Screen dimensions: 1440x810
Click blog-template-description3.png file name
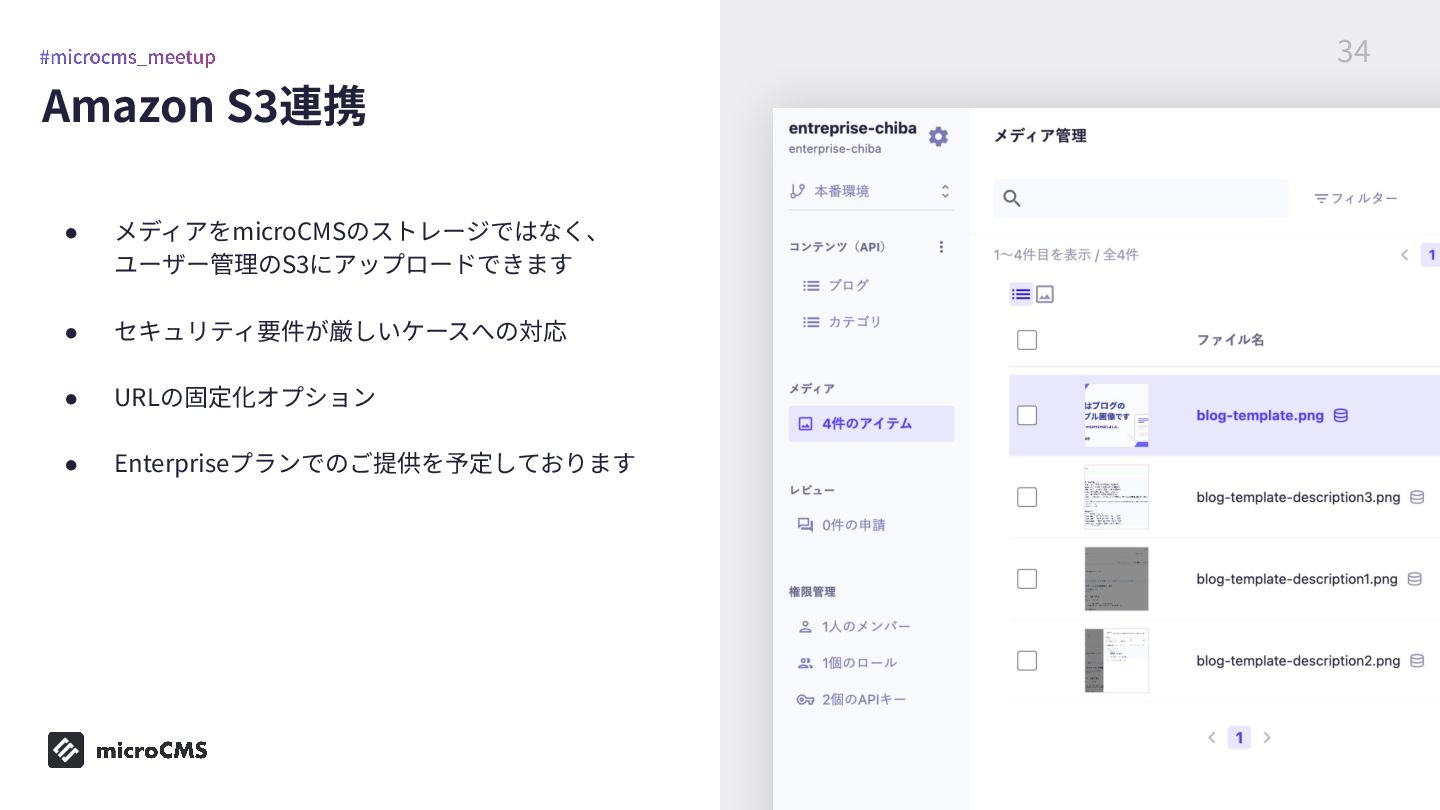click(x=1298, y=497)
